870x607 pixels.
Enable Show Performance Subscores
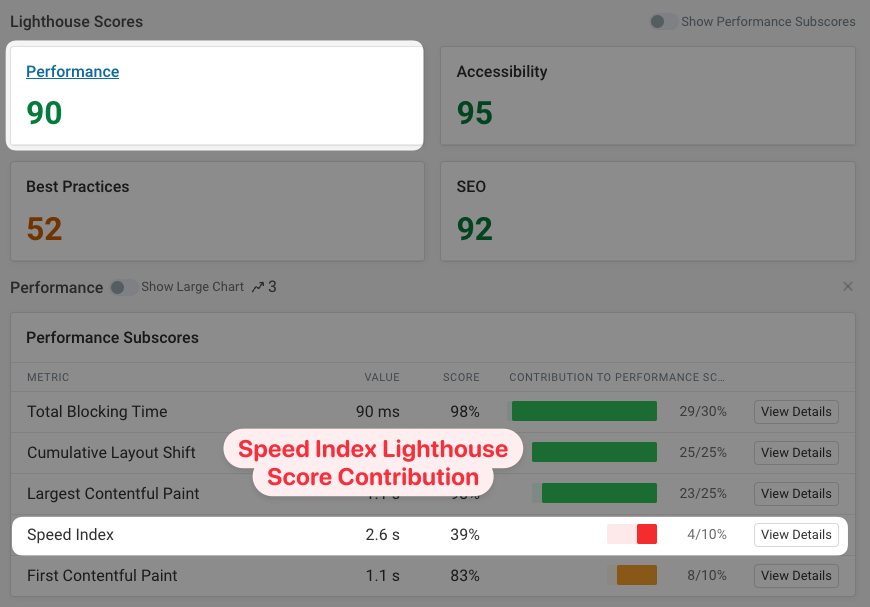(663, 21)
